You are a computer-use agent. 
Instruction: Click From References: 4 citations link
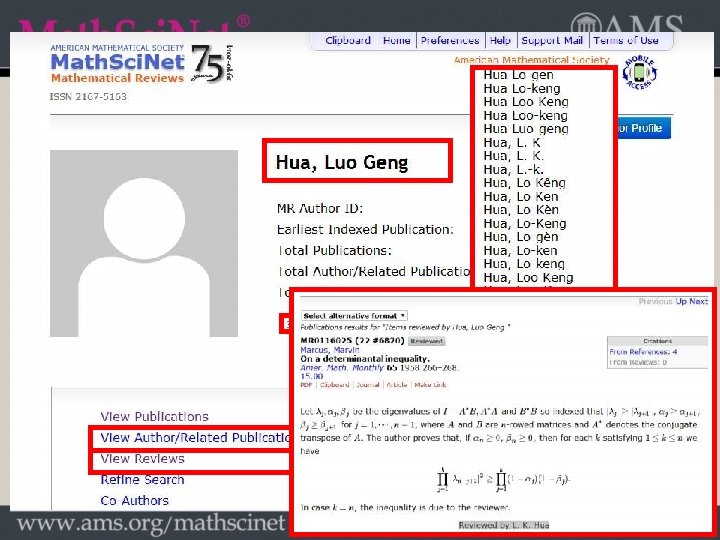click(x=643, y=352)
